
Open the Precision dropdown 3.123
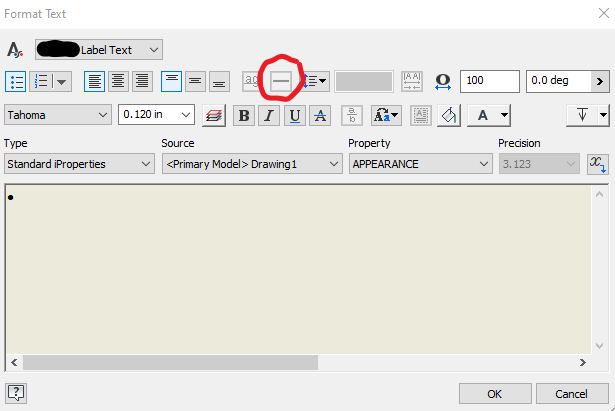pyautogui.click(x=539, y=164)
